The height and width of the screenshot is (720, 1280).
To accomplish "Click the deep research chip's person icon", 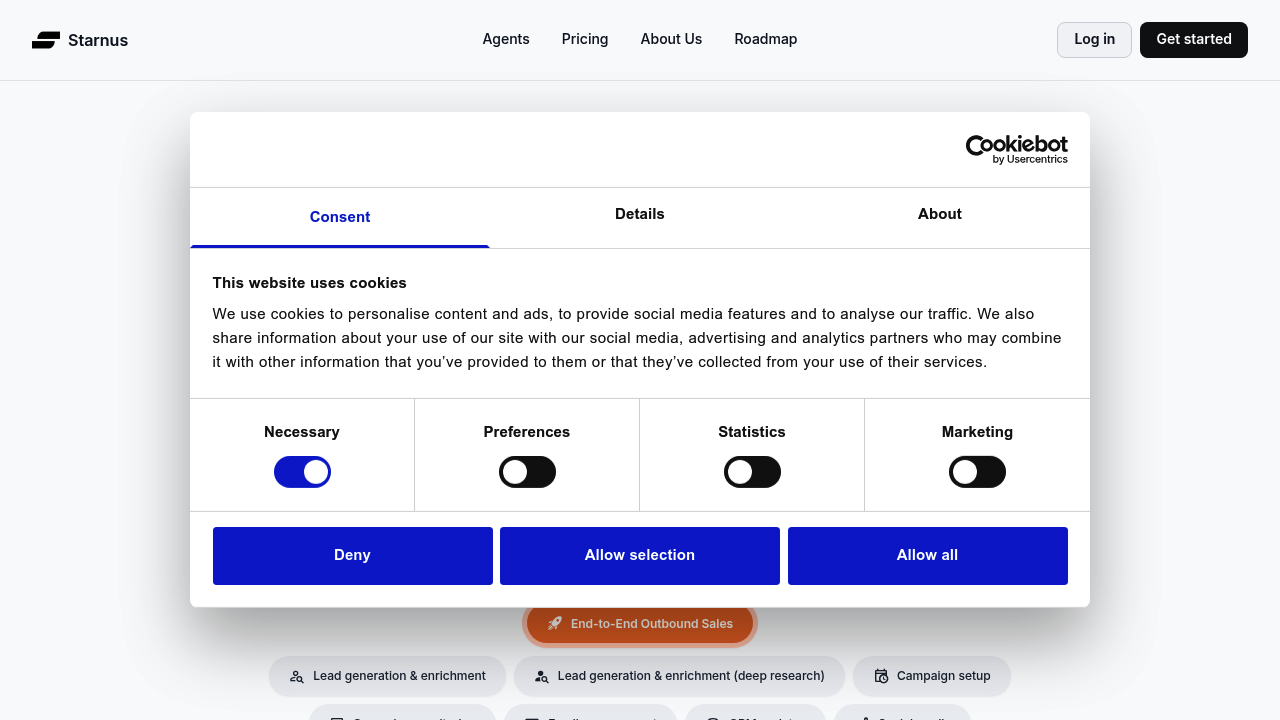I will [x=543, y=676].
